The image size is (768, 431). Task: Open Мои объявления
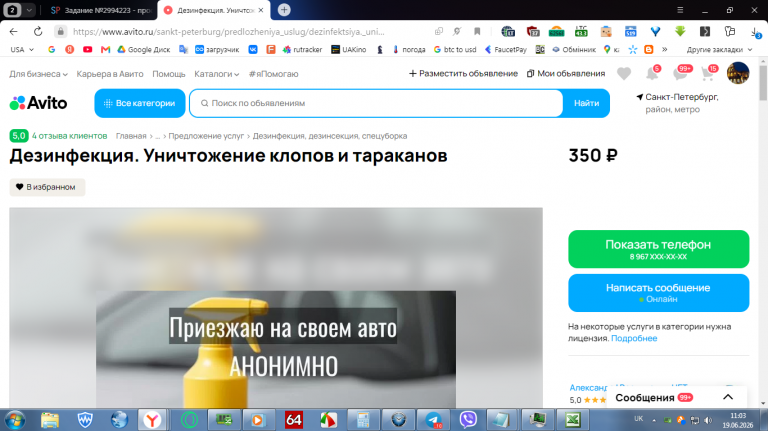pyautogui.click(x=566, y=73)
